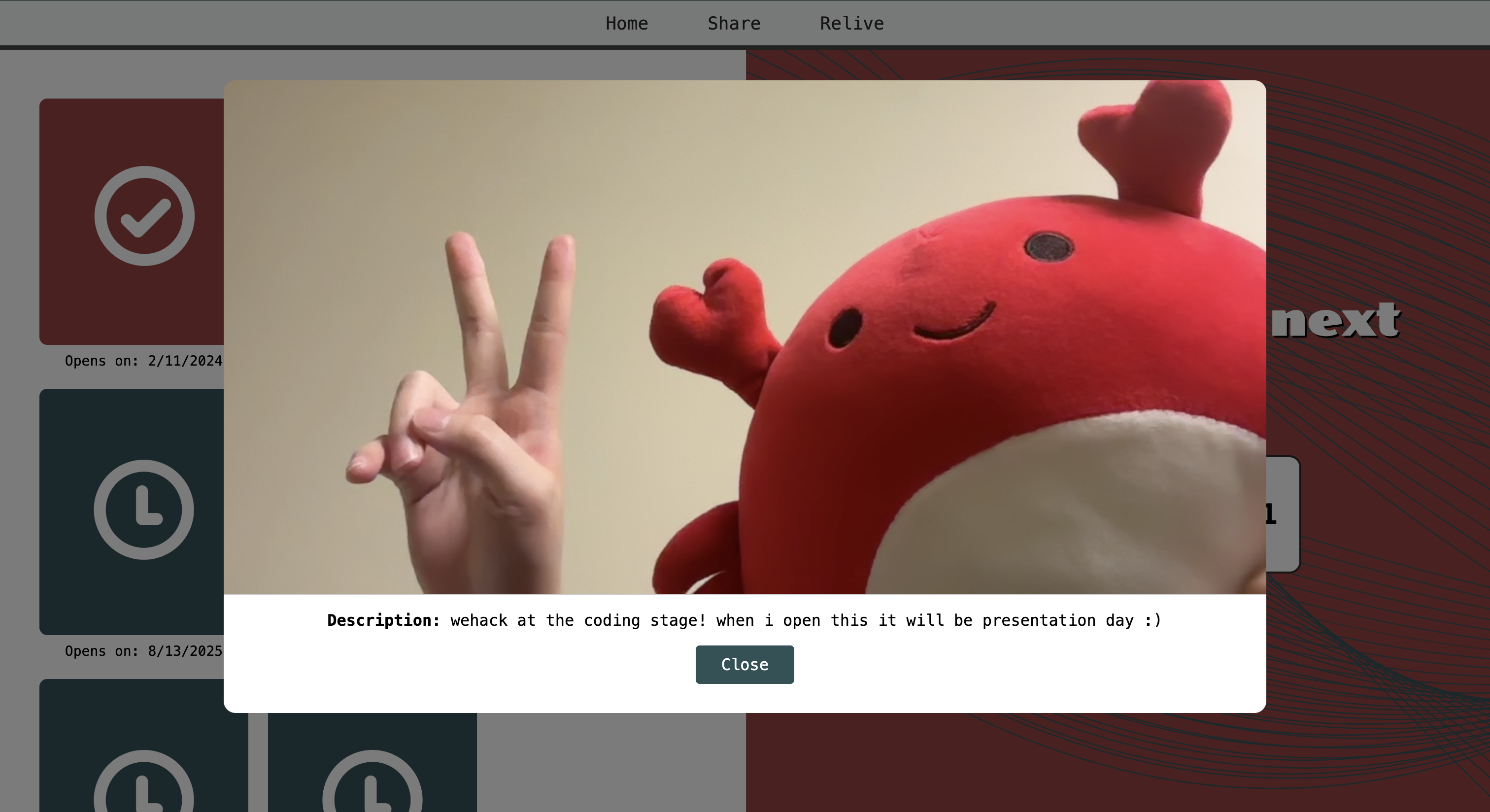Click the bold "Description:" label
The height and width of the screenshot is (812, 1490).
coord(383,620)
